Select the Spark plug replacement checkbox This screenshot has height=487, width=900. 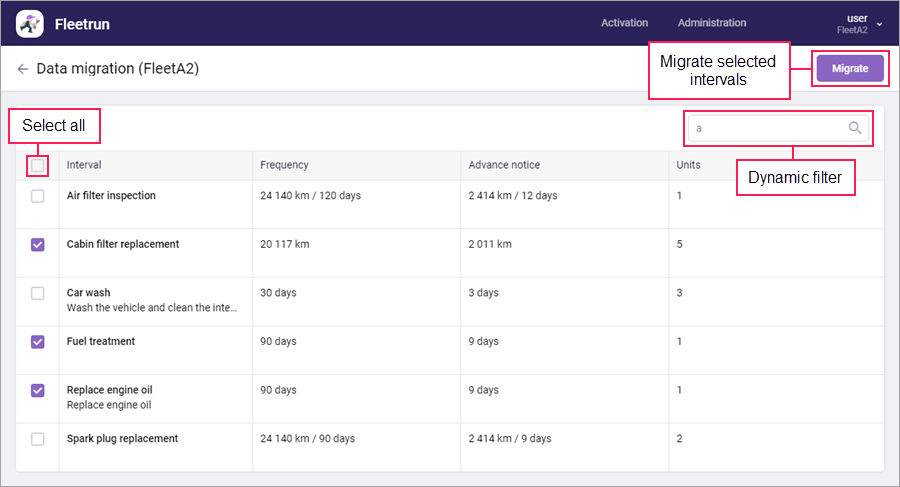tap(38, 439)
